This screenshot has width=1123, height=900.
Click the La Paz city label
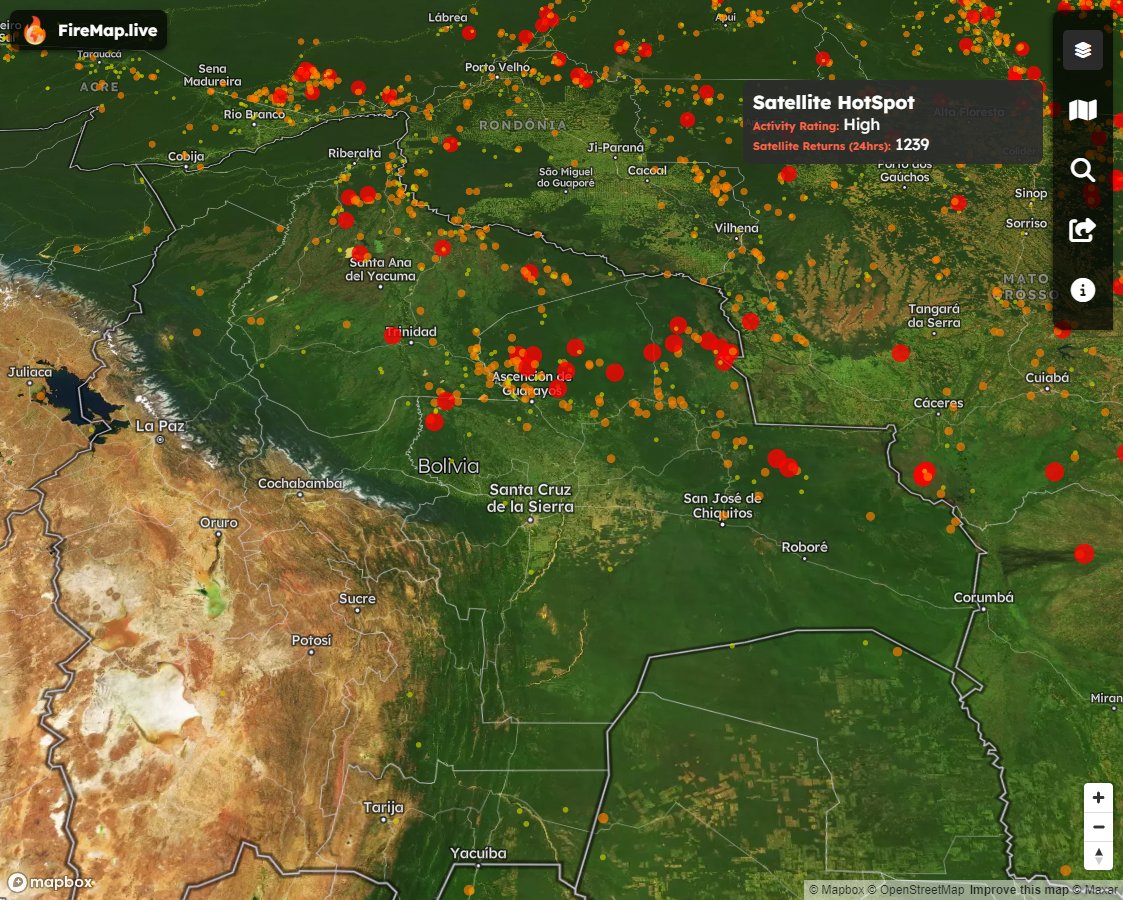(160, 426)
